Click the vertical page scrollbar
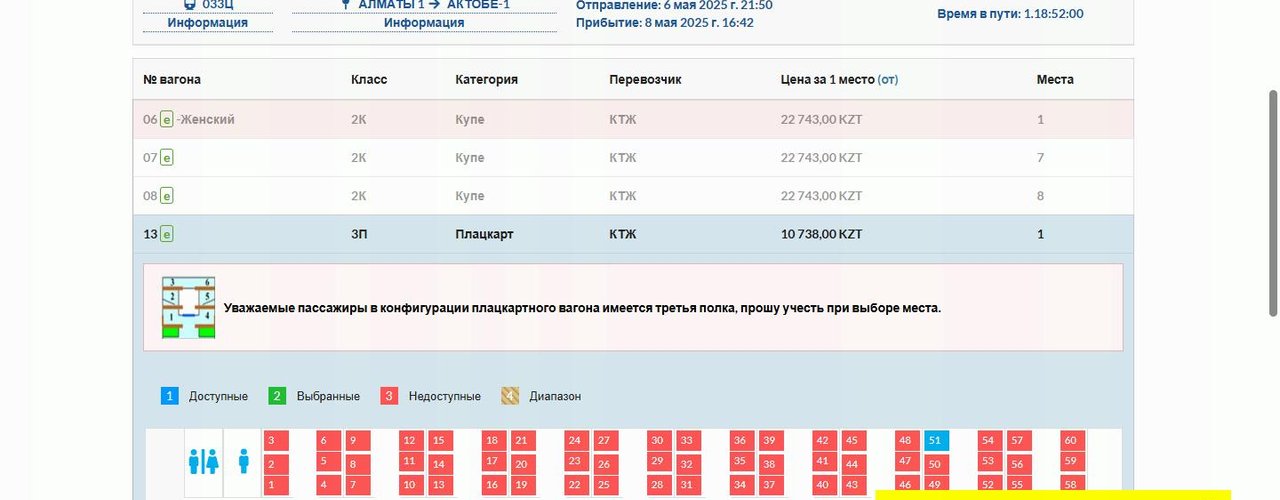 (1272, 200)
